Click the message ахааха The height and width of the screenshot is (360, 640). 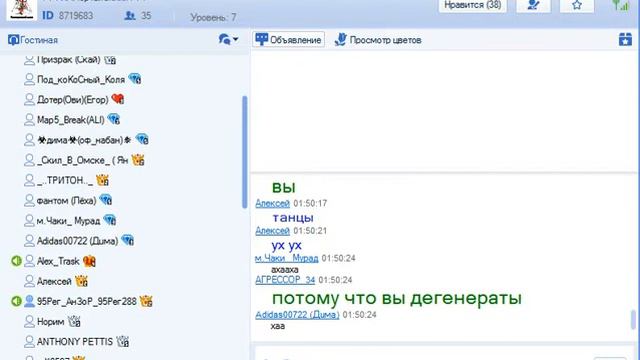tap(284, 269)
